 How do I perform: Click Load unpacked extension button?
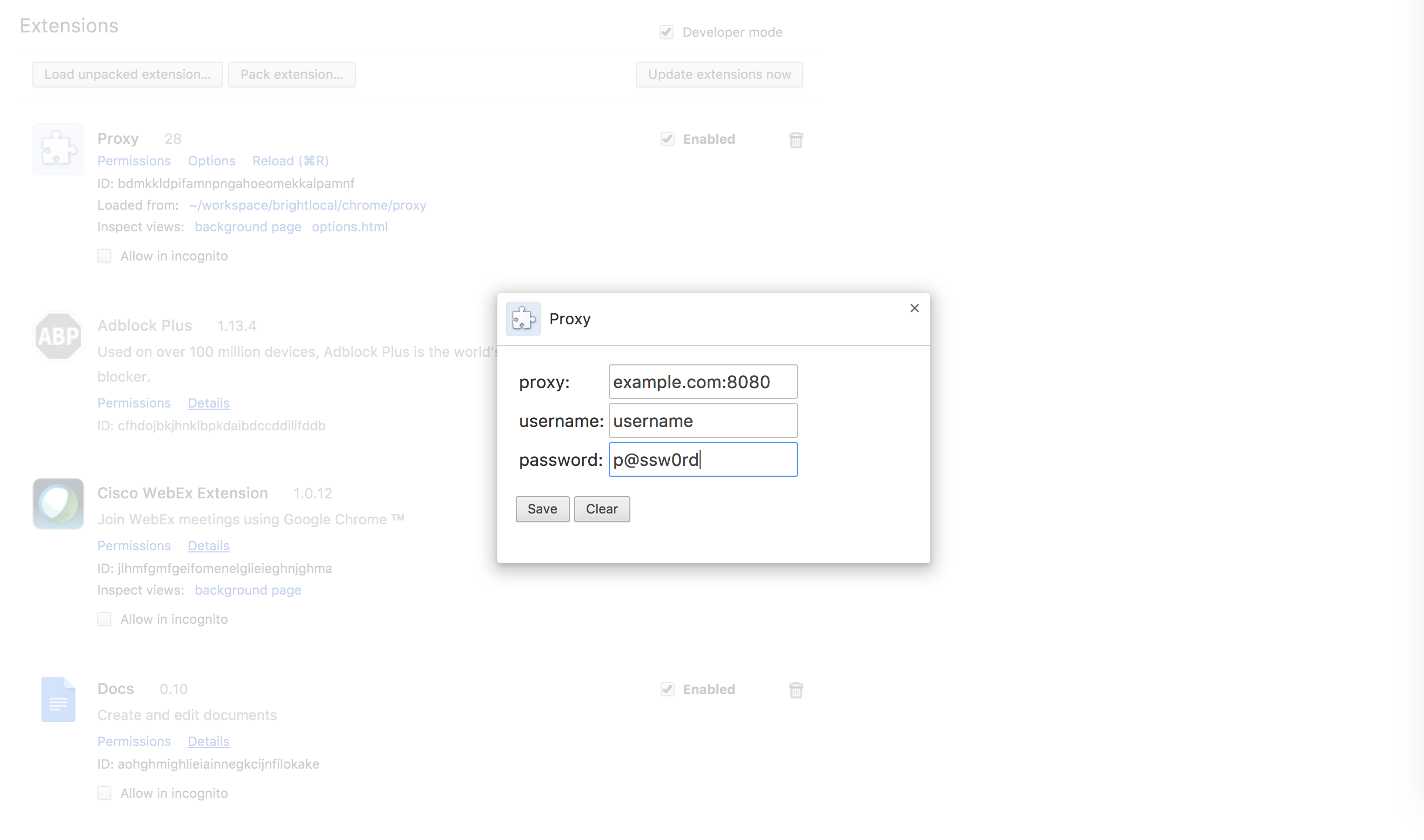pos(128,75)
